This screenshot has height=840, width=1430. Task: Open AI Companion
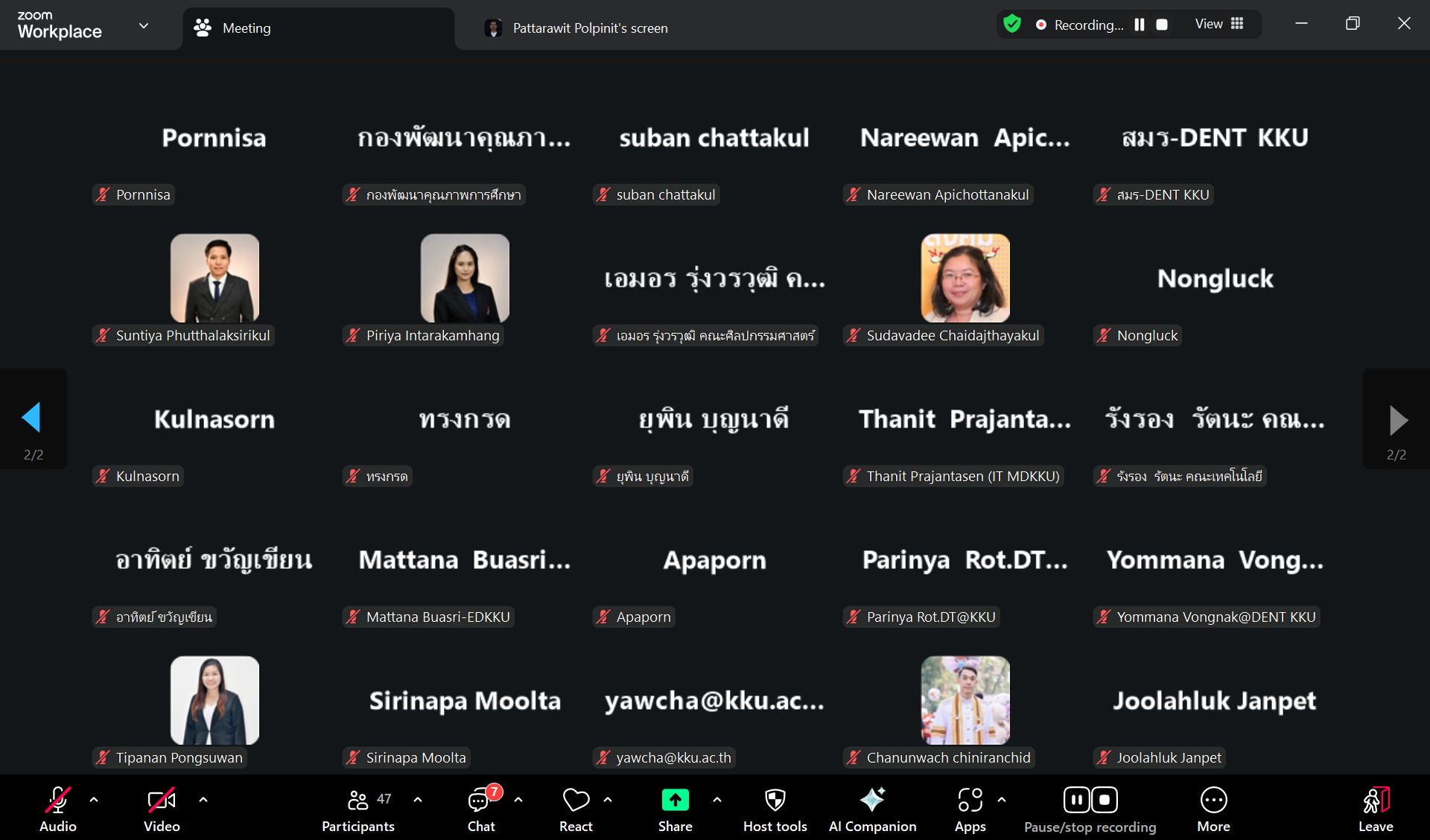[872, 801]
